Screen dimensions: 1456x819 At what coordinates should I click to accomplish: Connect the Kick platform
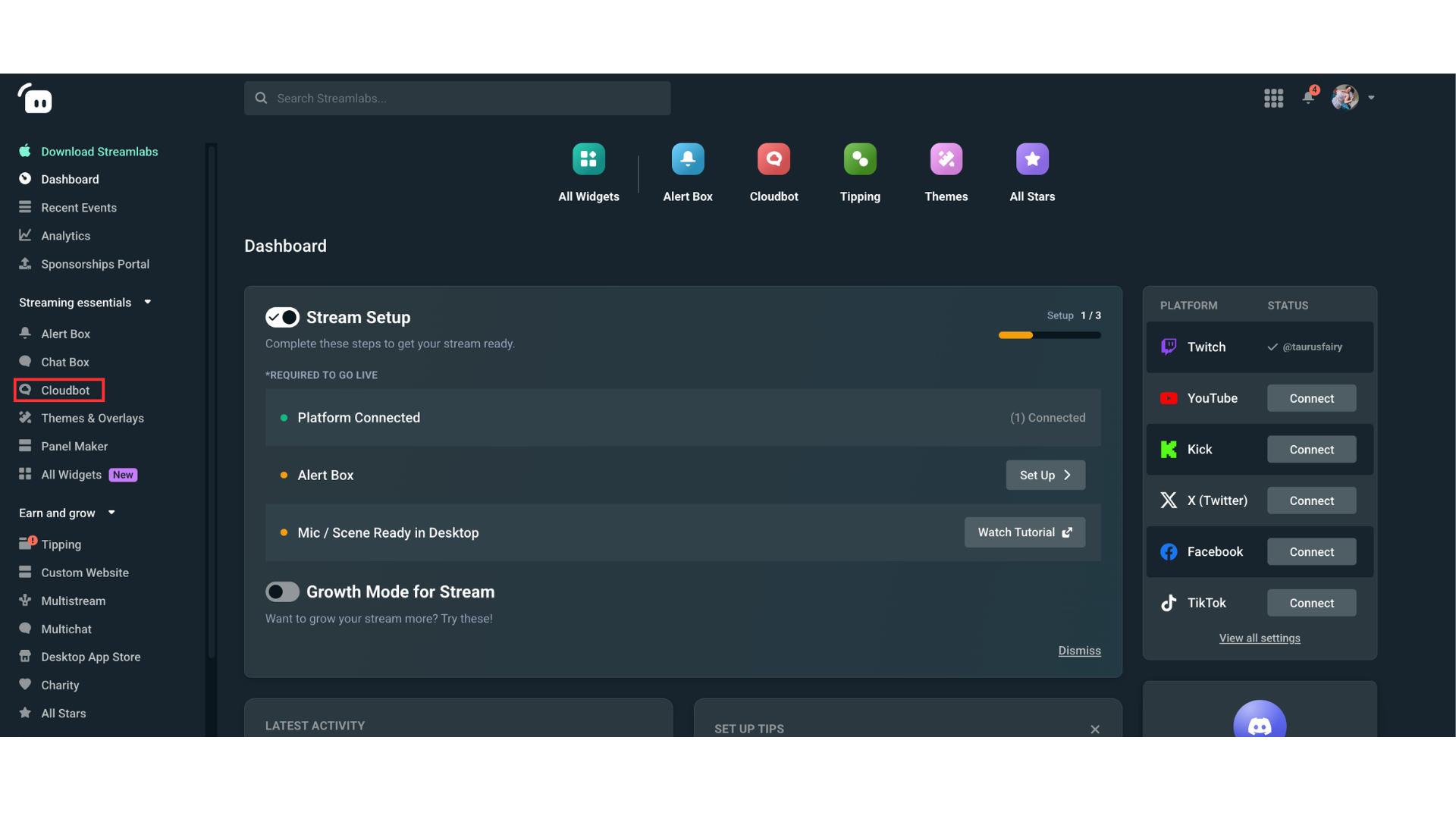1311,450
